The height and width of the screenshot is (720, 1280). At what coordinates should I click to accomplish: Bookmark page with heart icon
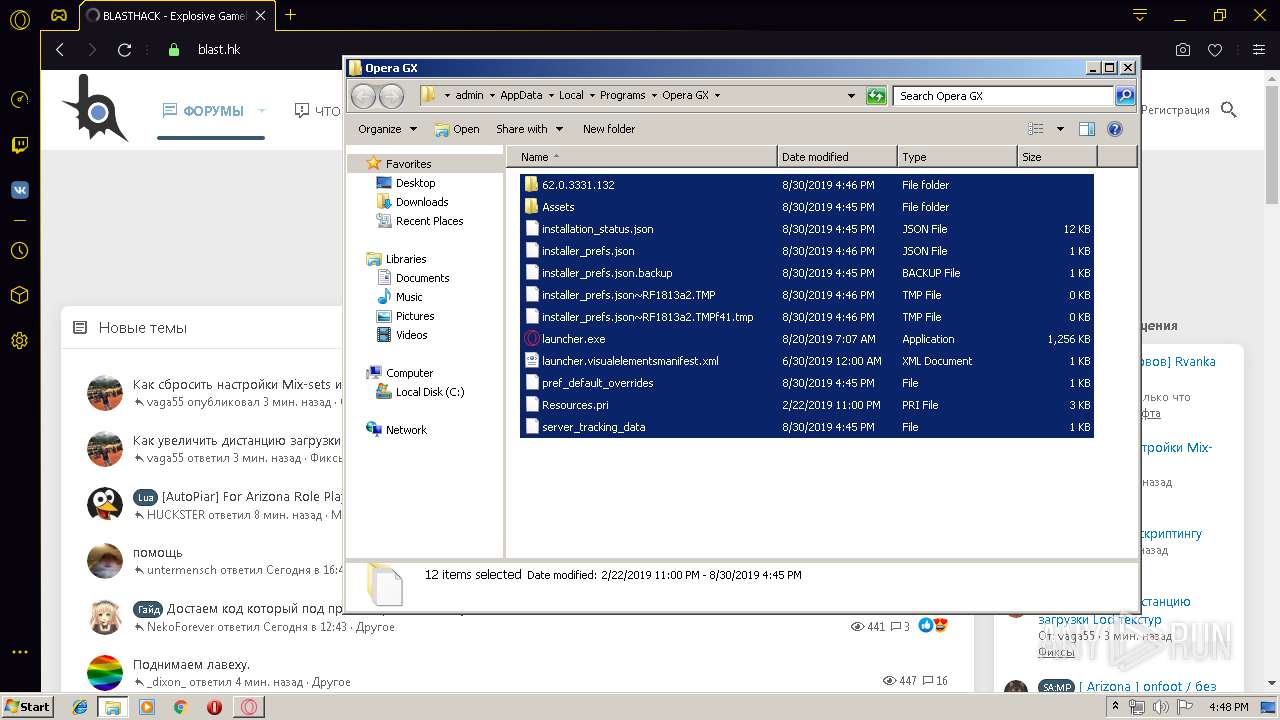[x=1215, y=50]
